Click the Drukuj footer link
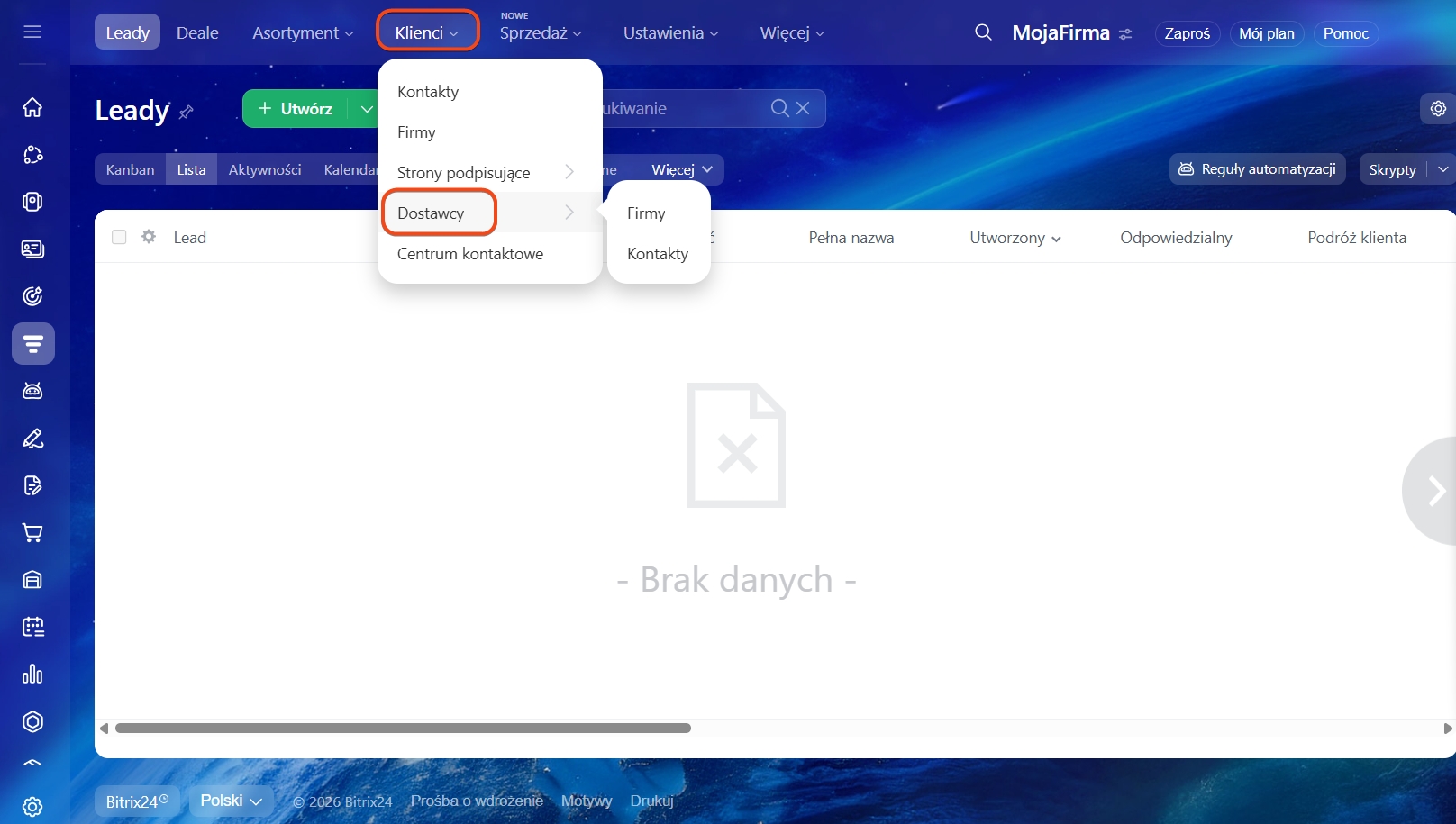Viewport: 1456px width, 824px height. pos(652,801)
